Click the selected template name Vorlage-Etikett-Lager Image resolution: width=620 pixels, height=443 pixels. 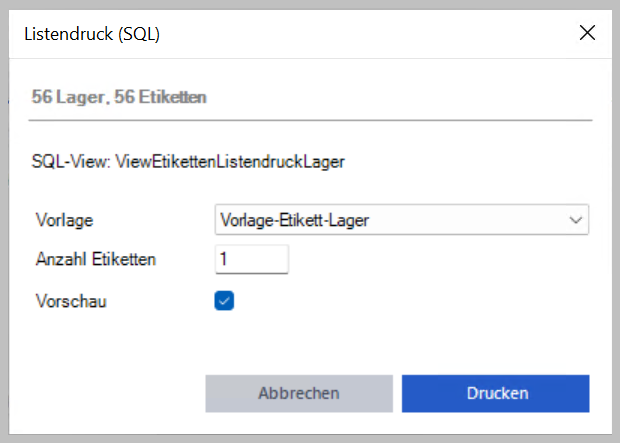pyautogui.click(x=295, y=220)
